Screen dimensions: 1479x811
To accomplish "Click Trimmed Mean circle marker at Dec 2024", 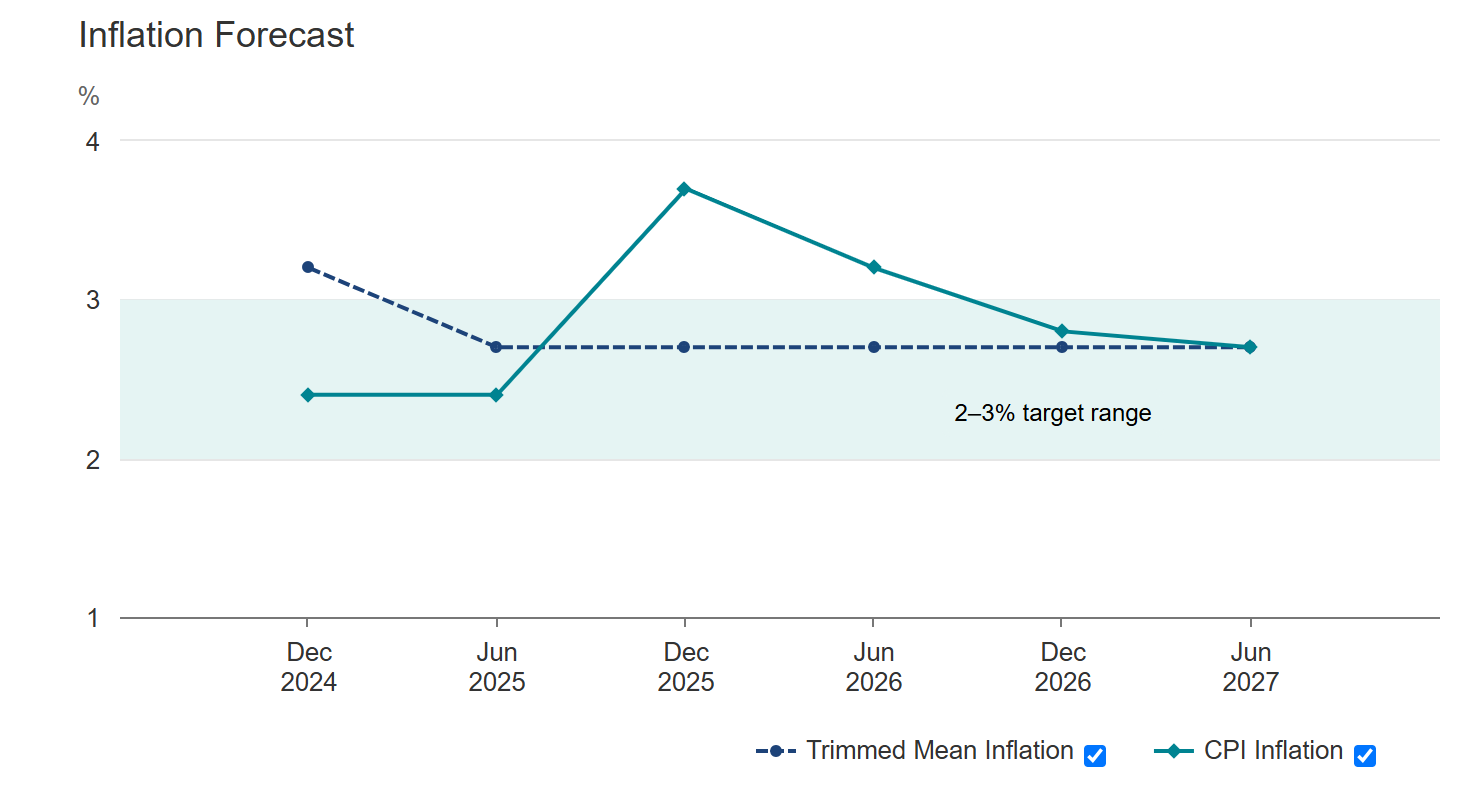I will [308, 267].
